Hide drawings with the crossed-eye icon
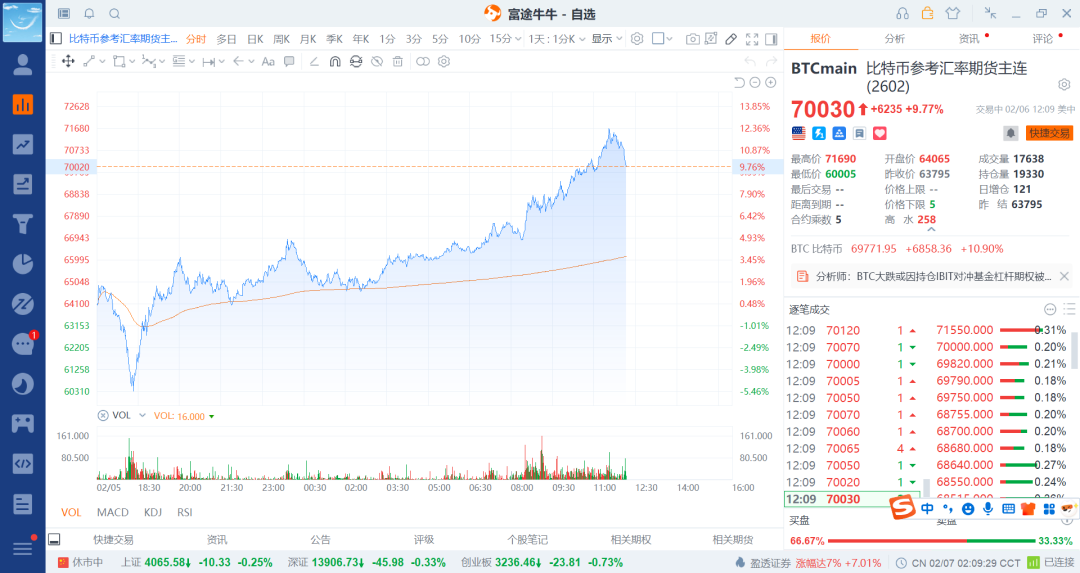Viewport: 1080px width, 573px height. 377,61
